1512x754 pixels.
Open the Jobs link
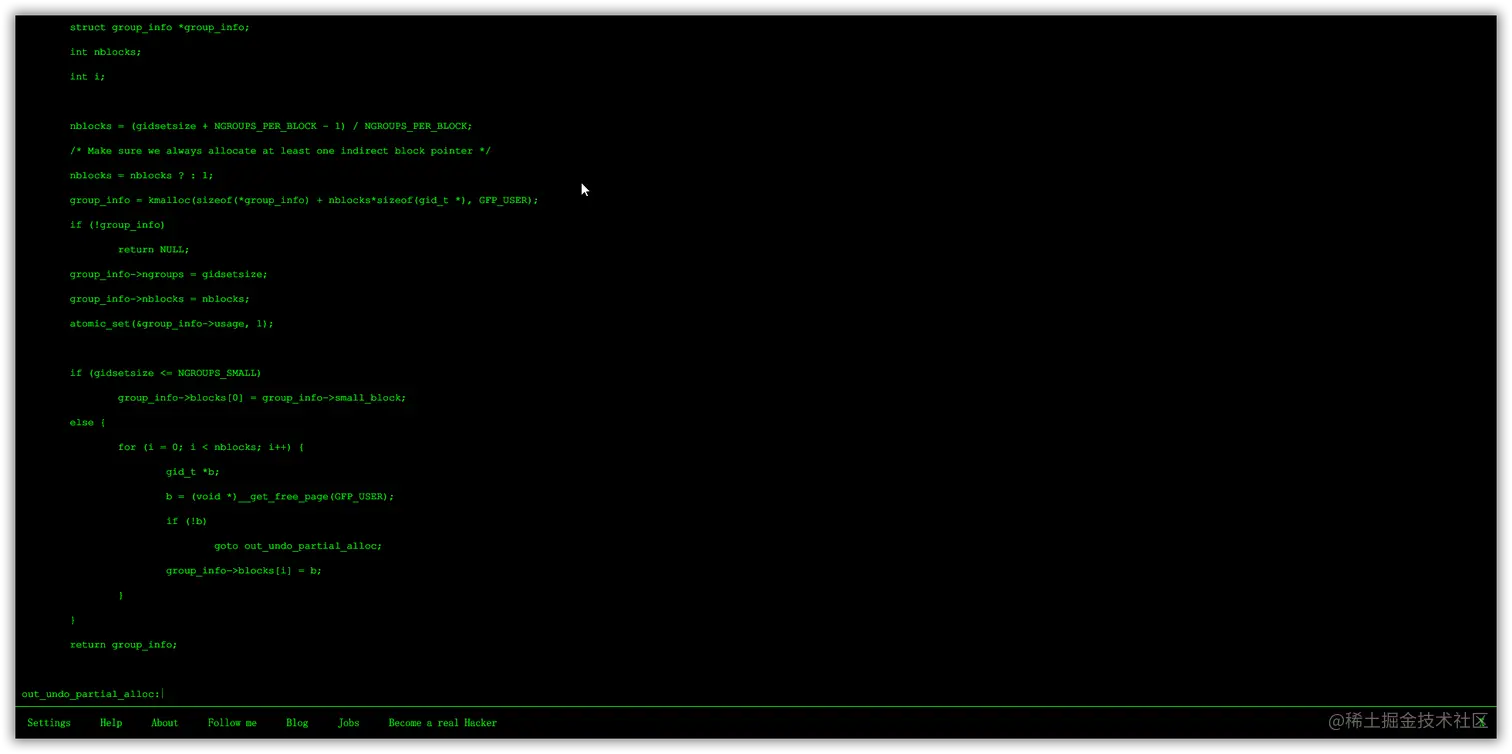(348, 723)
